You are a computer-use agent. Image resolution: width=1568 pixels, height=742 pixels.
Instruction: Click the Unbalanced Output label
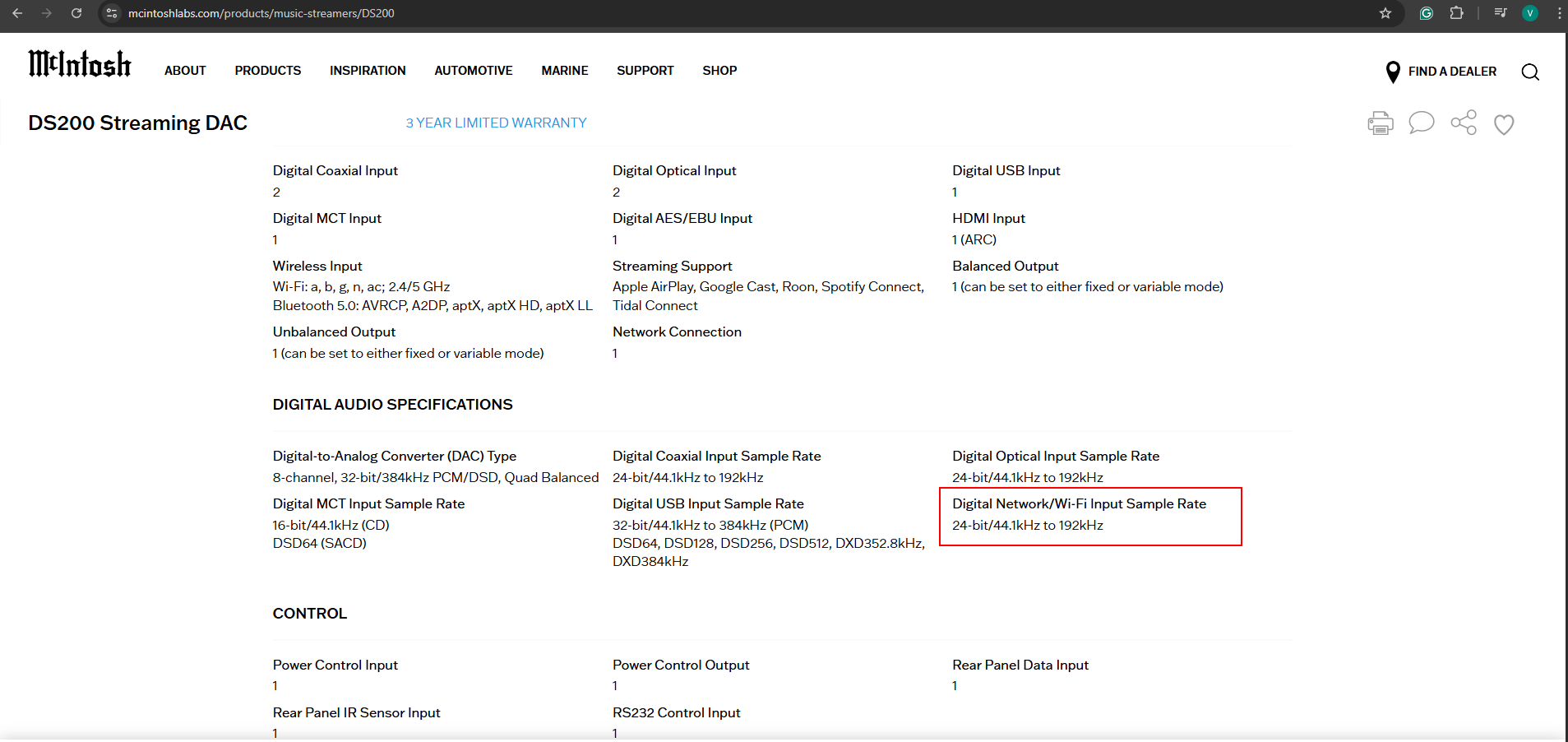tap(335, 332)
